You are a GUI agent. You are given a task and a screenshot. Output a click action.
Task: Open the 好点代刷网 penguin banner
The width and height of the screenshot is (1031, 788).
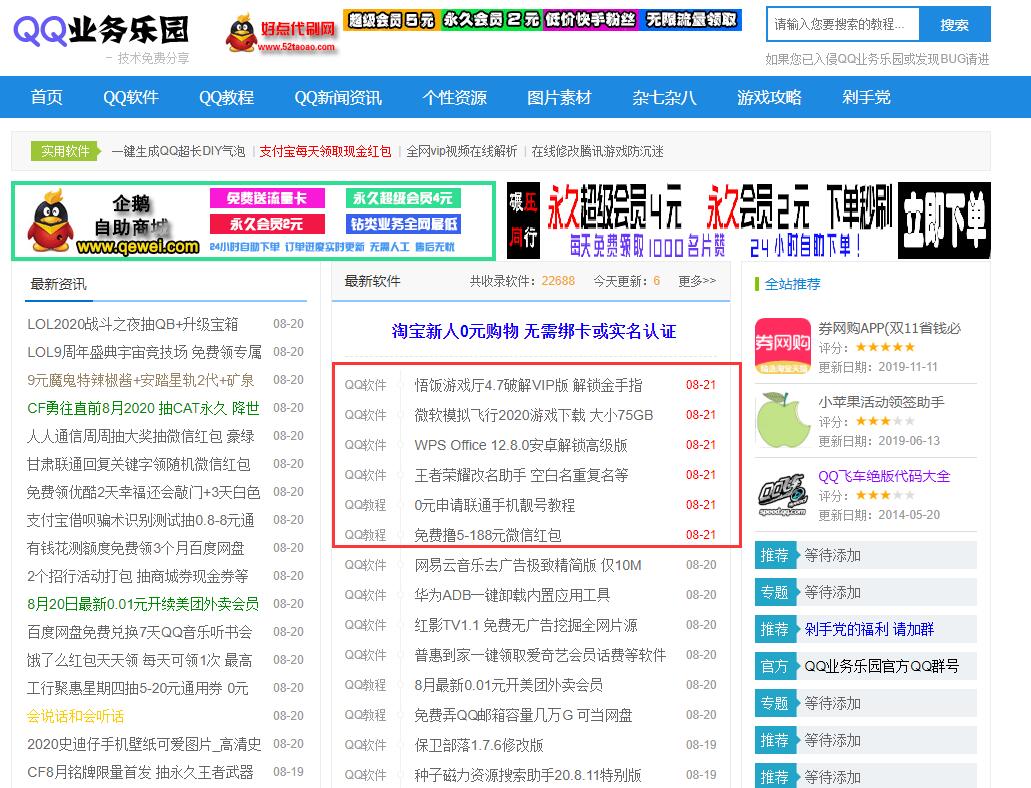point(281,34)
